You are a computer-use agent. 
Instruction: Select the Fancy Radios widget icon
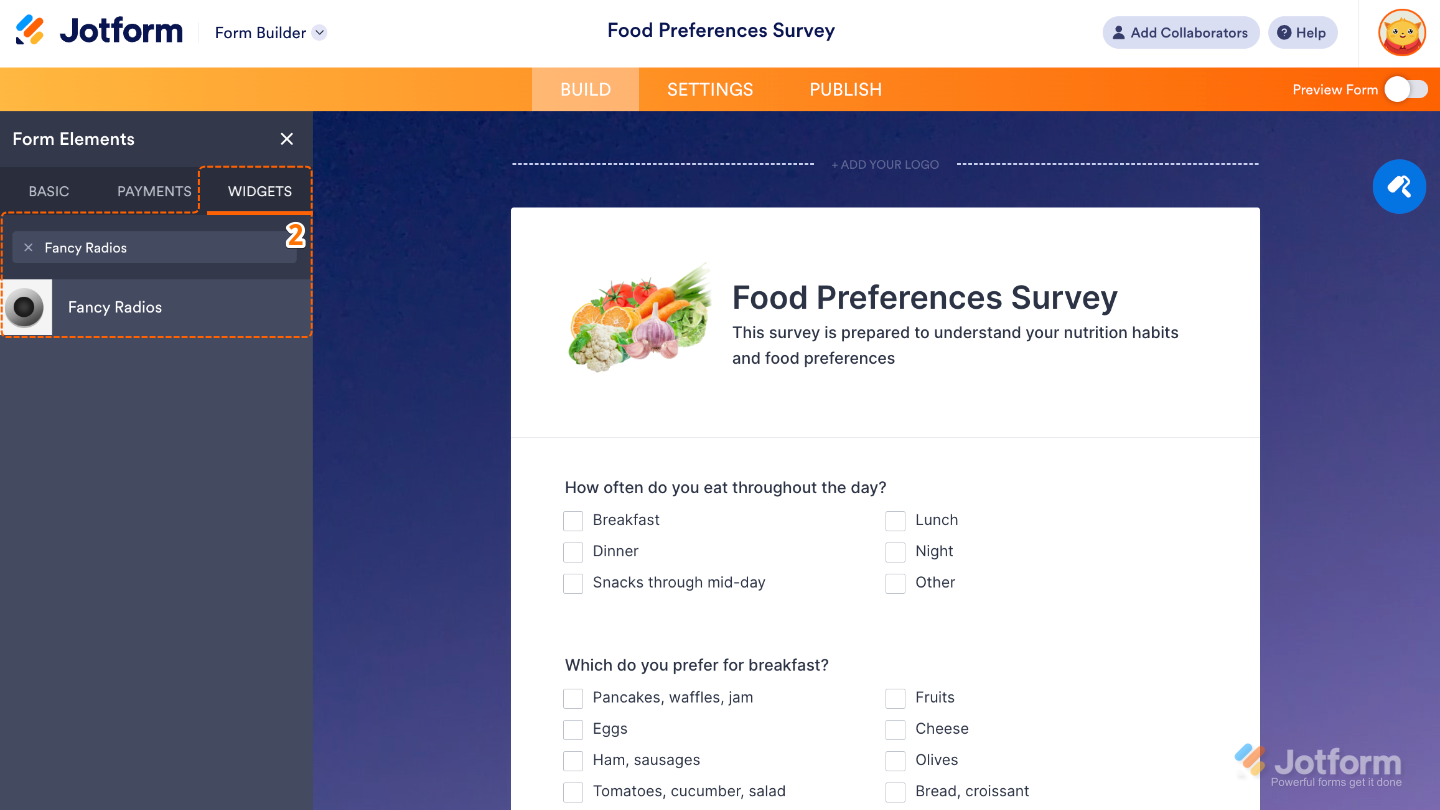[26, 307]
